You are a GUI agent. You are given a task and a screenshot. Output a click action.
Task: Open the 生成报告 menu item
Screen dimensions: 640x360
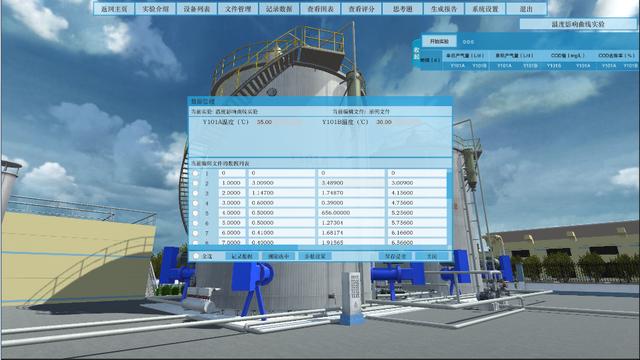coord(444,9)
